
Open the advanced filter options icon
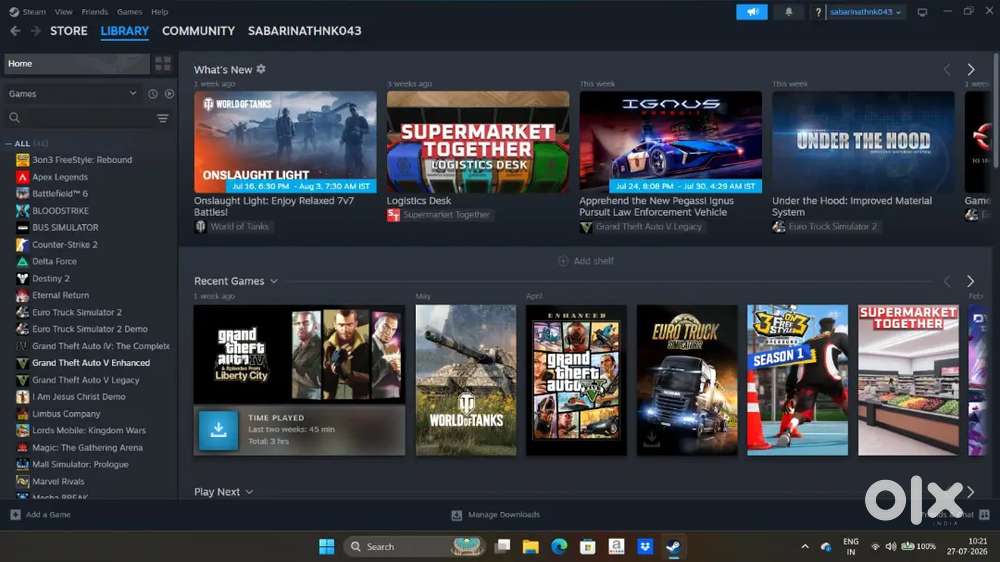(x=163, y=118)
